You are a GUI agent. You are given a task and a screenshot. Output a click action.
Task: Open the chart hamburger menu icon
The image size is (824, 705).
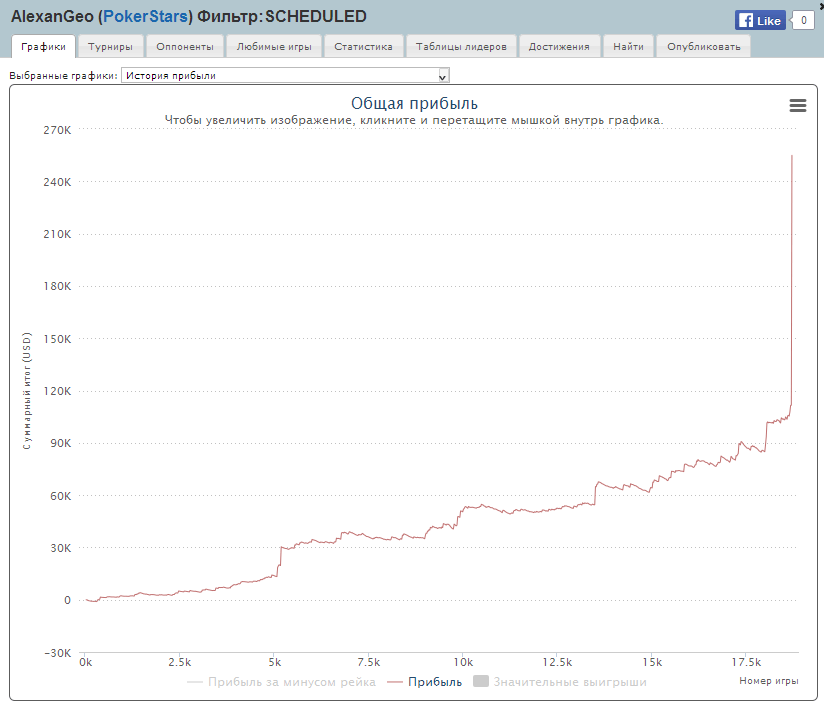click(797, 105)
